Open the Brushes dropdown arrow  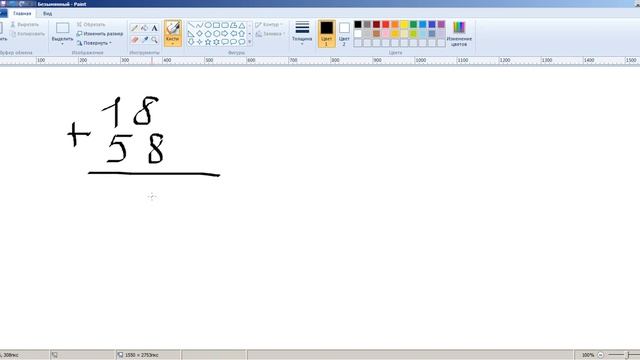pos(173,43)
